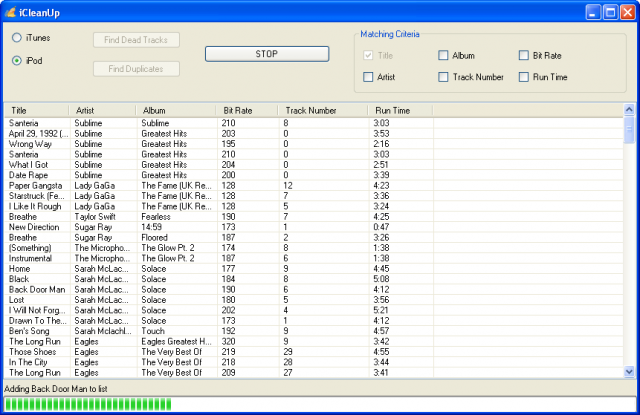The height and width of the screenshot is (415, 640).
Task: Click the Find Duplicates button
Action: (x=136, y=69)
